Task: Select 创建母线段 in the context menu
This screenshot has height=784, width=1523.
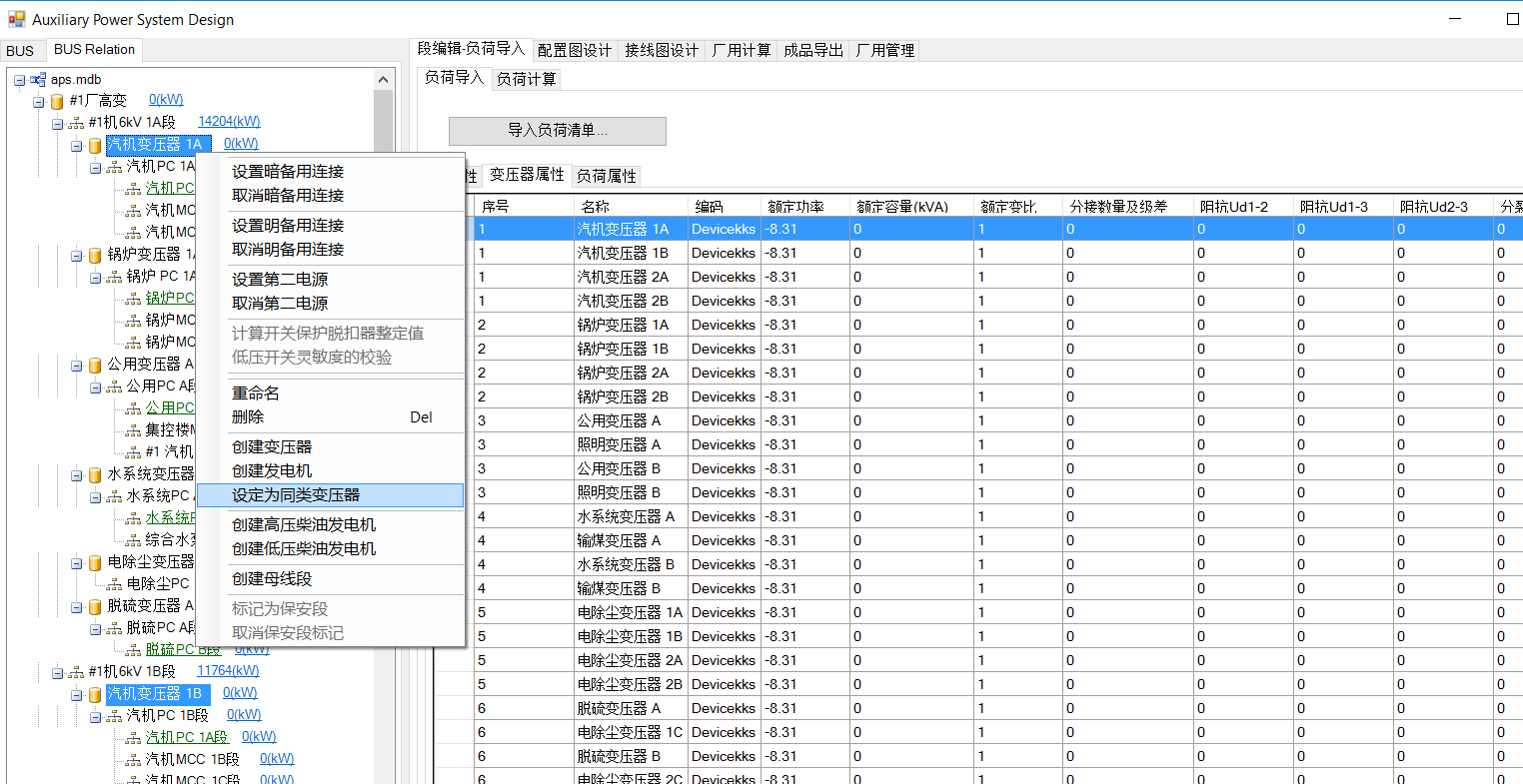Action: [272, 579]
